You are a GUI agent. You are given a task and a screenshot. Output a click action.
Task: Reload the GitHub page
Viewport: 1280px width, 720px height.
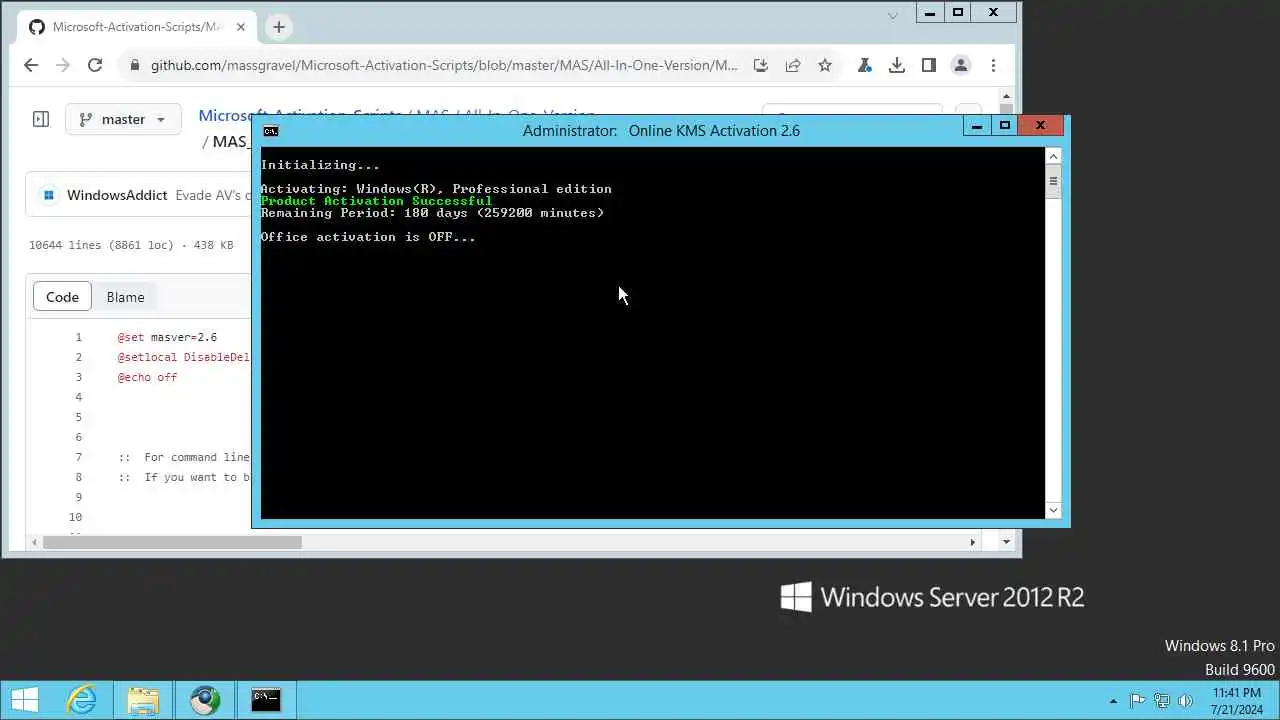tap(95, 65)
